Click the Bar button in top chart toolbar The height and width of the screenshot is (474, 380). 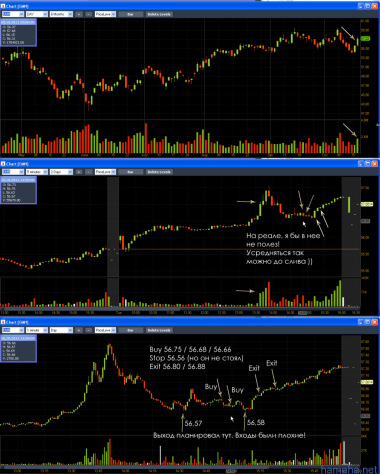click(x=130, y=14)
